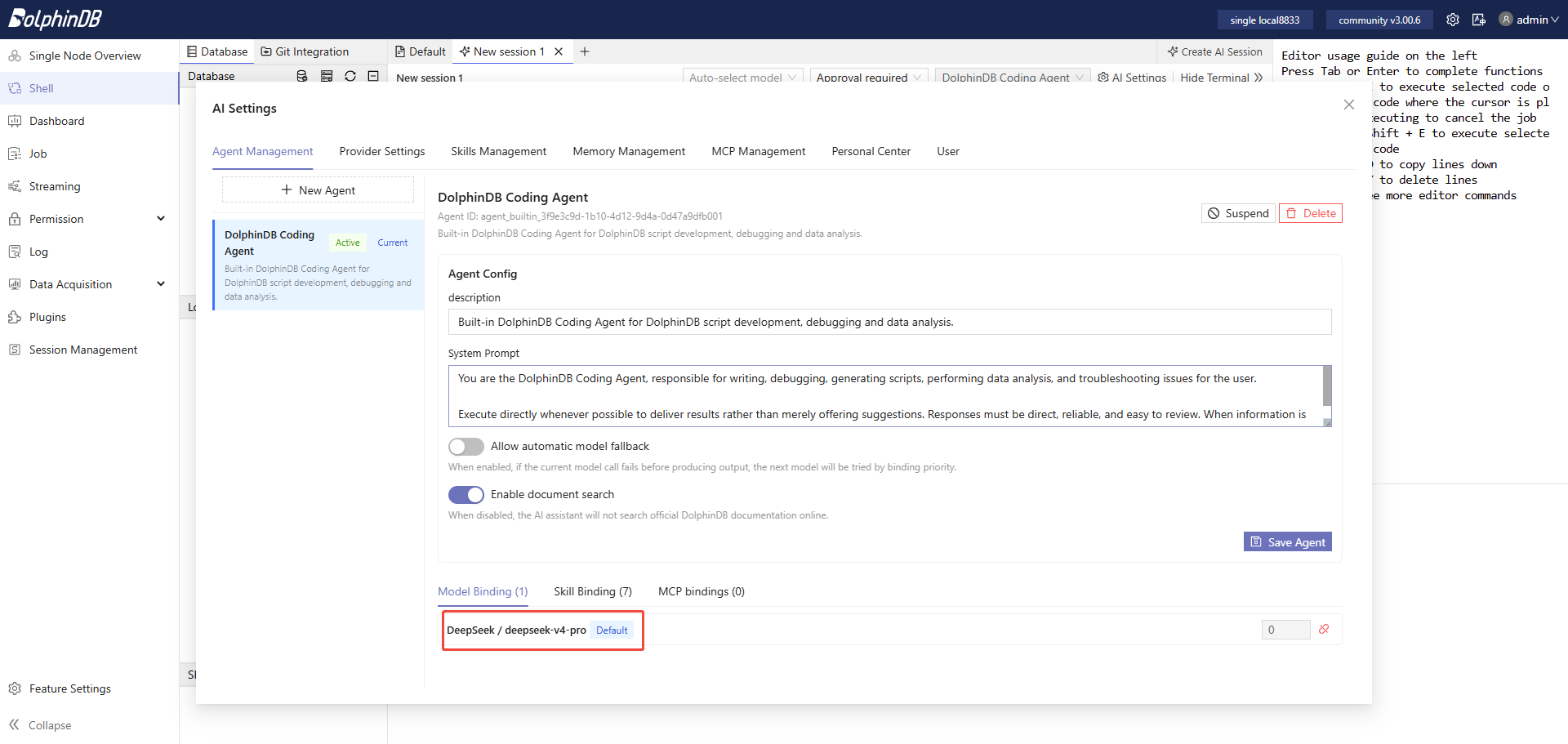Click the Job sidebar icon
The image size is (1568, 744).
click(15, 154)
